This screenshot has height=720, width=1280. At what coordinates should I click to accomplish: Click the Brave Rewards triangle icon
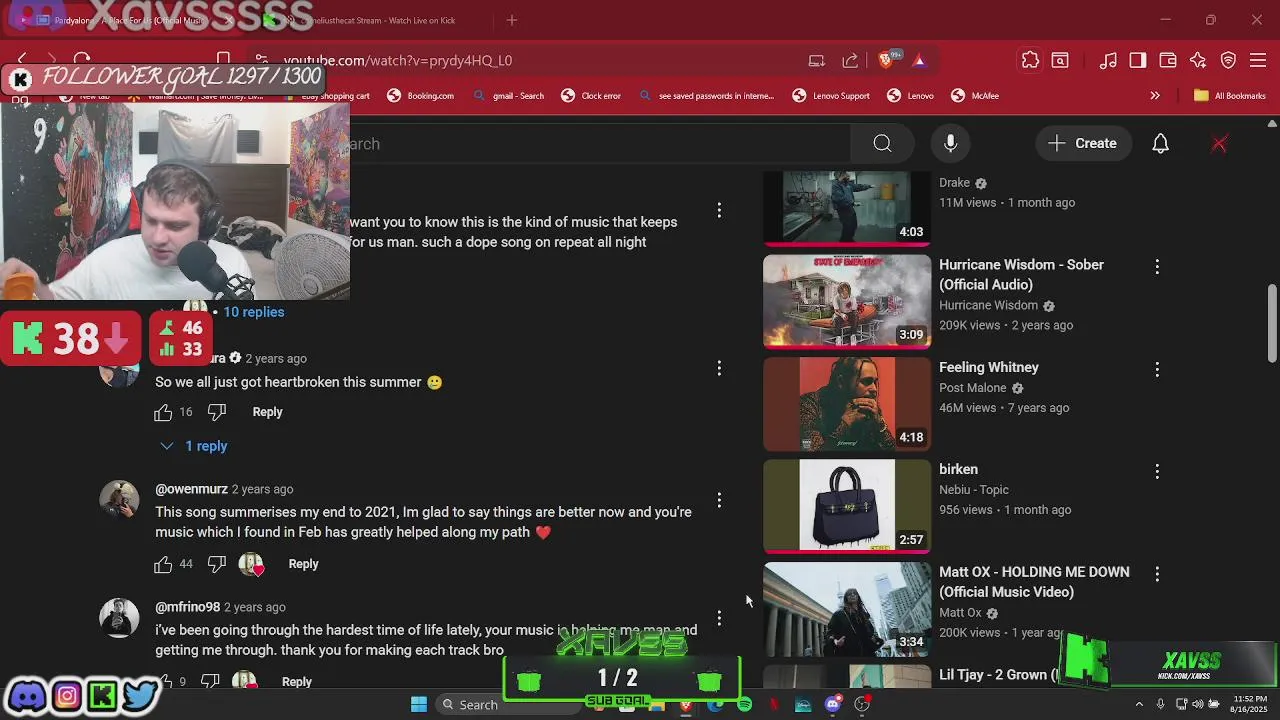[919, 61]
